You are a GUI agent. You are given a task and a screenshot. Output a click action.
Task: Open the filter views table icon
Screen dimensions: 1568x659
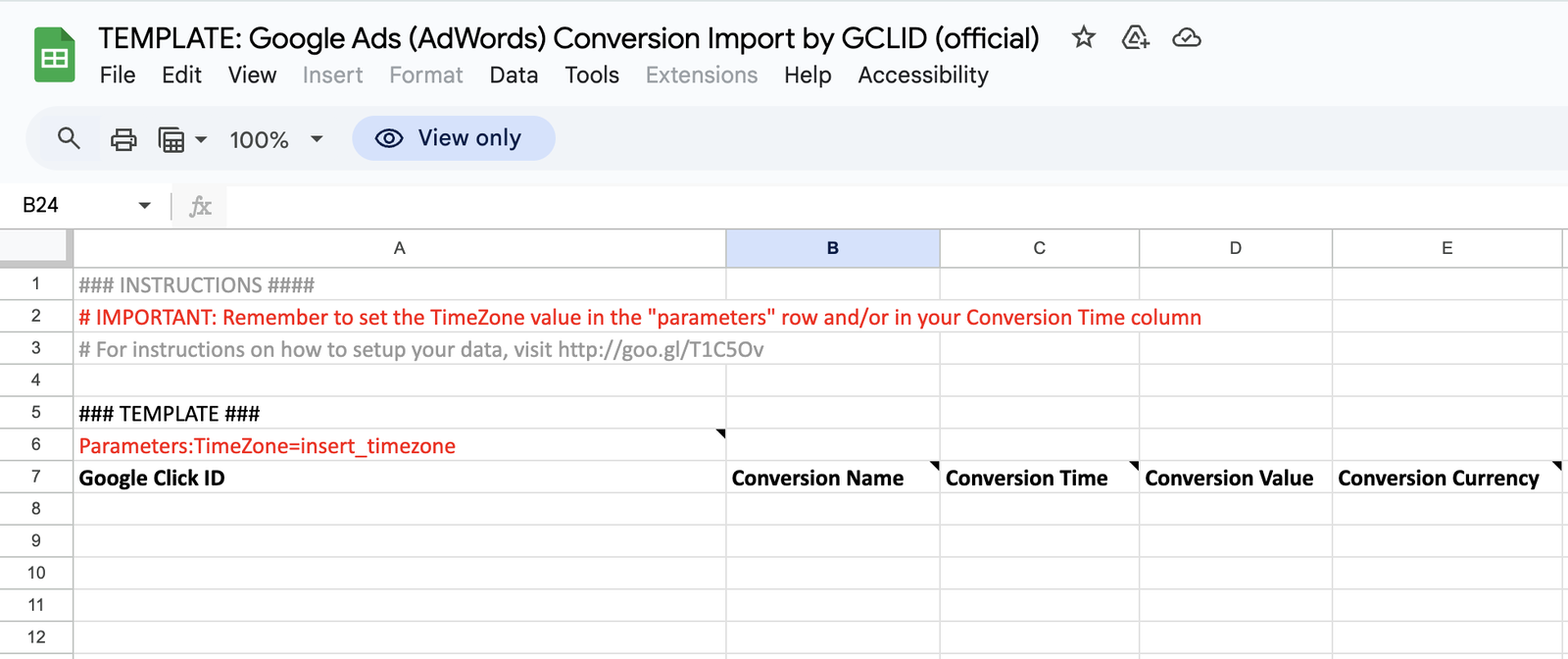coord(171,139)
